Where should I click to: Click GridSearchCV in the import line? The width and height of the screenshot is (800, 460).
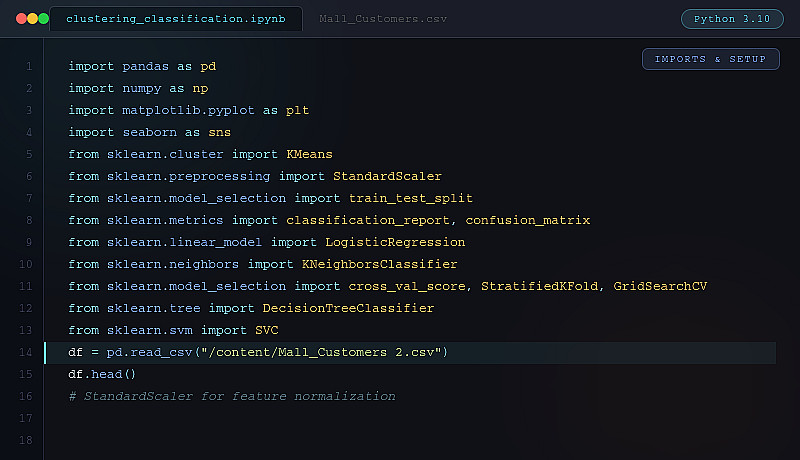coord(660,286)
